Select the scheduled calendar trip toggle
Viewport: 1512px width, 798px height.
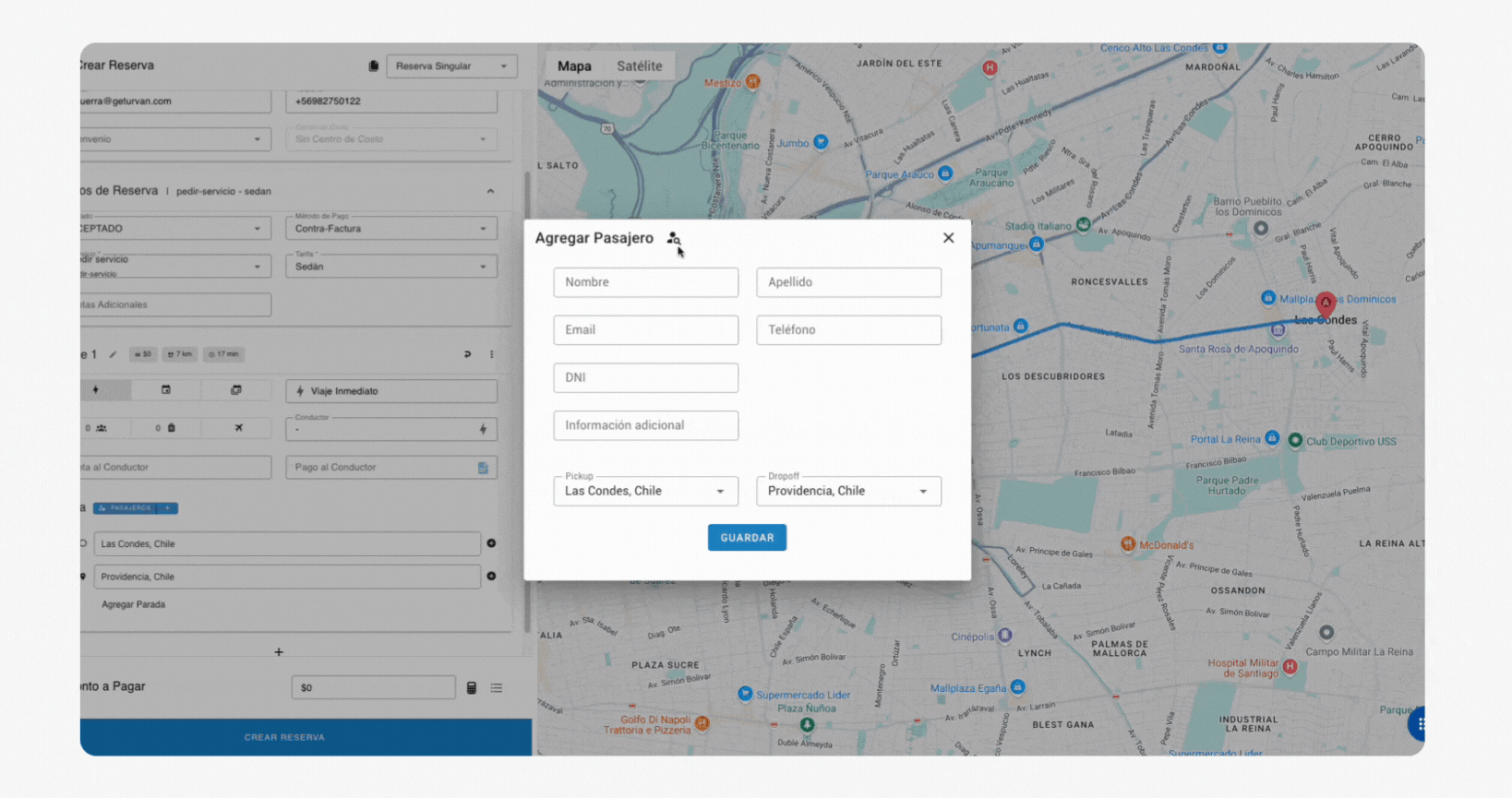[x=166, y=390]
